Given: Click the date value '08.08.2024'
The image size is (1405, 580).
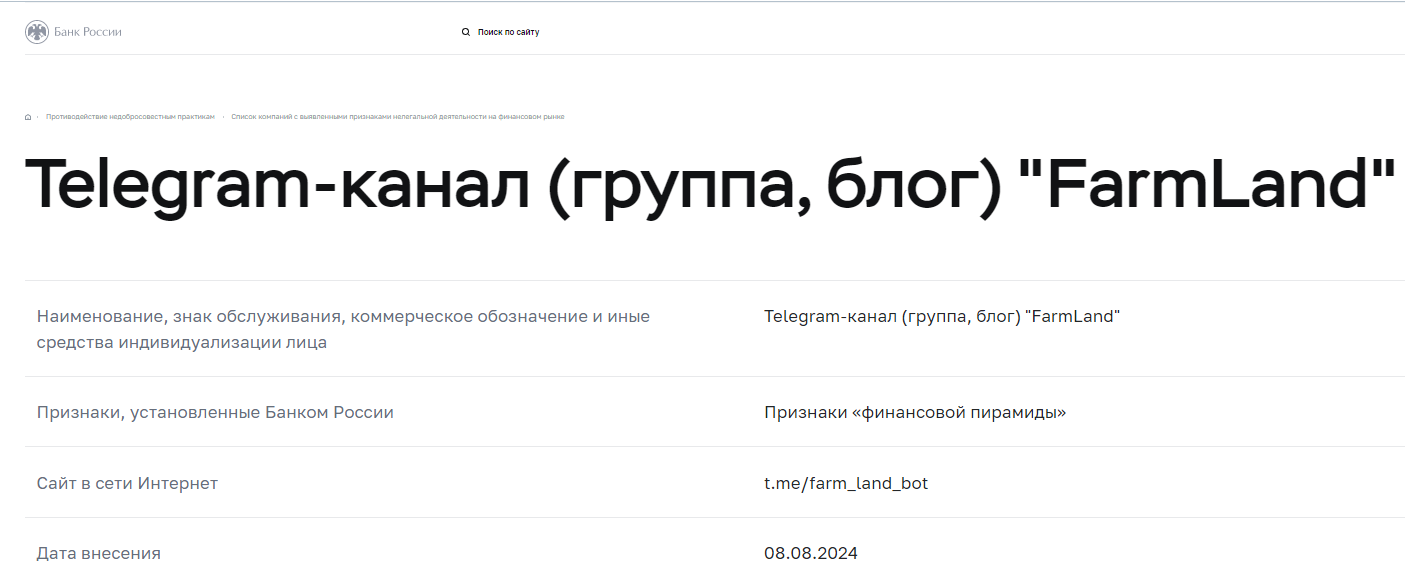Looking at the screenshot, I should 811,553.
